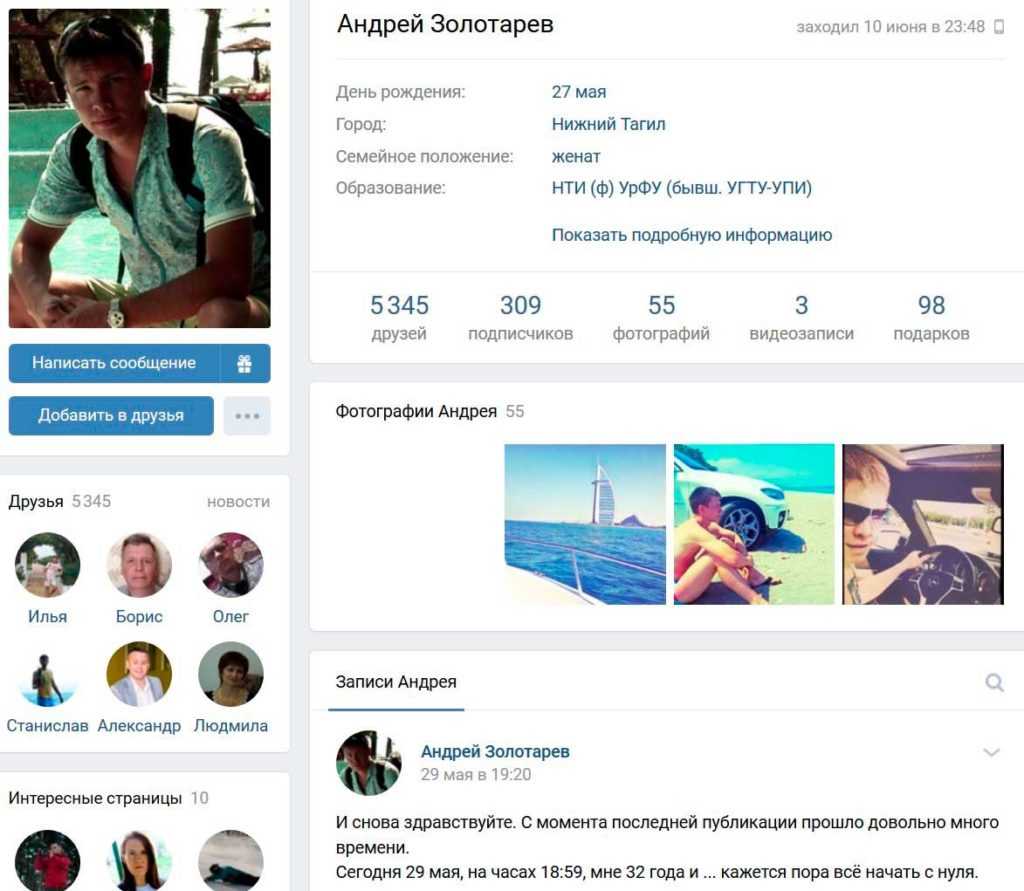Image resolution: width=1024 pixels, height=891 pixels.
Task: Click Добавить в друзья button
Action: point(111,415)
